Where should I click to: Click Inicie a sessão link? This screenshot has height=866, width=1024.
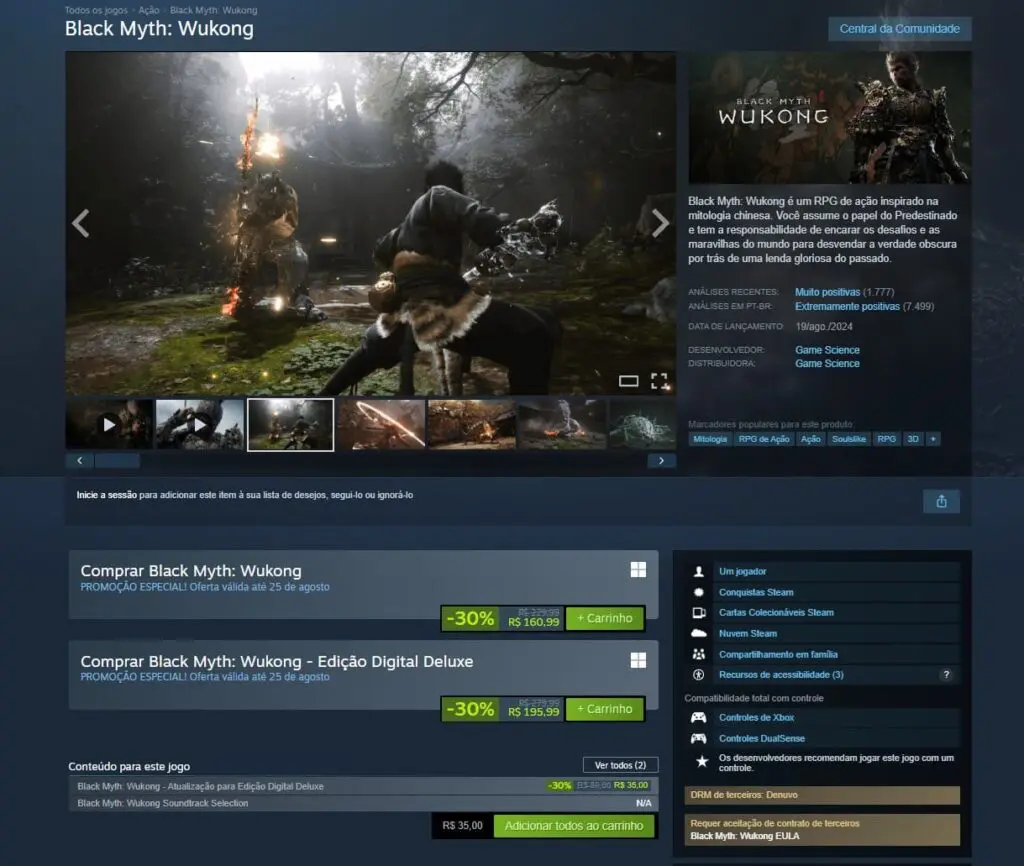[x=106, y=495]
